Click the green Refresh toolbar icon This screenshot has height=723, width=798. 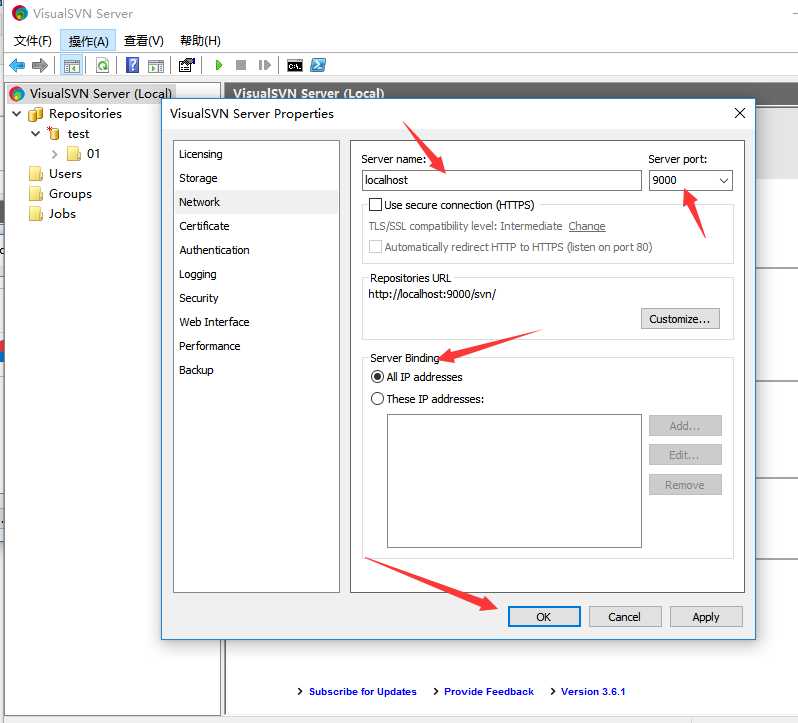pos(102,66)
